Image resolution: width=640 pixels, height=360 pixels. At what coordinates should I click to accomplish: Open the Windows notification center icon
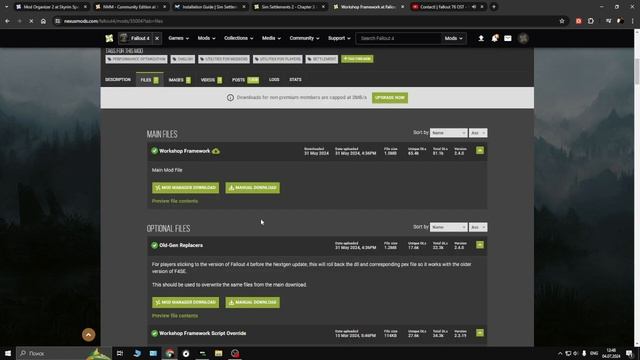coord(629,353)
